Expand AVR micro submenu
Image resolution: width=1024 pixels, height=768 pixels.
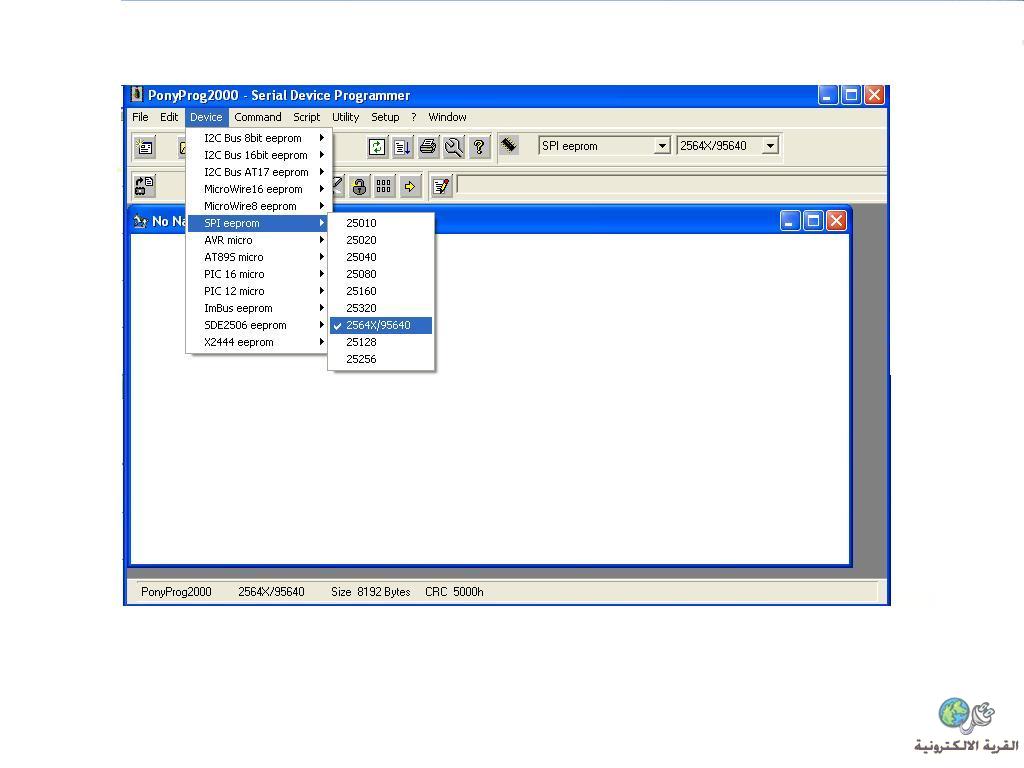tap(259, 240)
